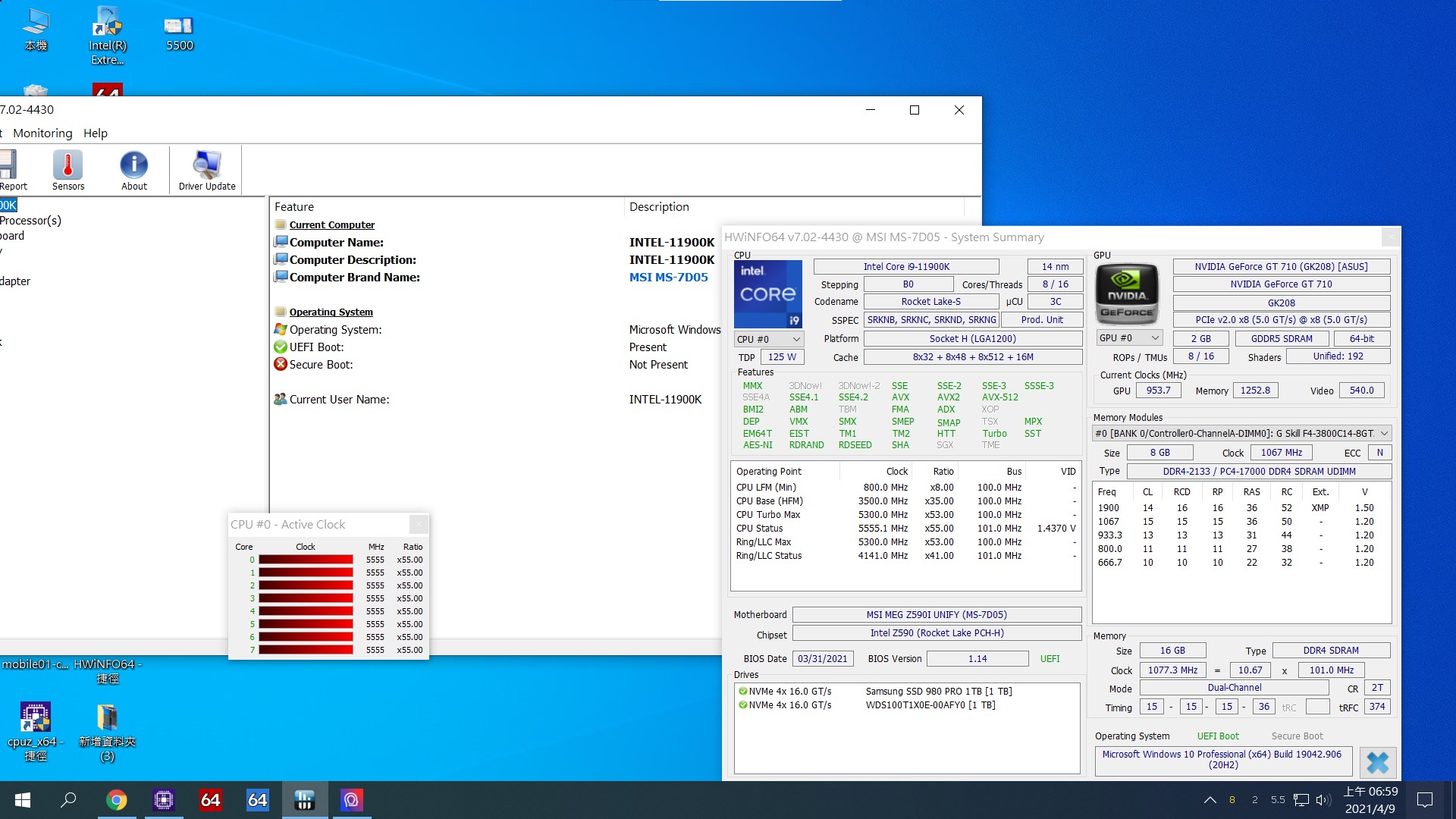Click the Prod. Unit field
Screen dimensions: 1456x819
point(1042,319)
